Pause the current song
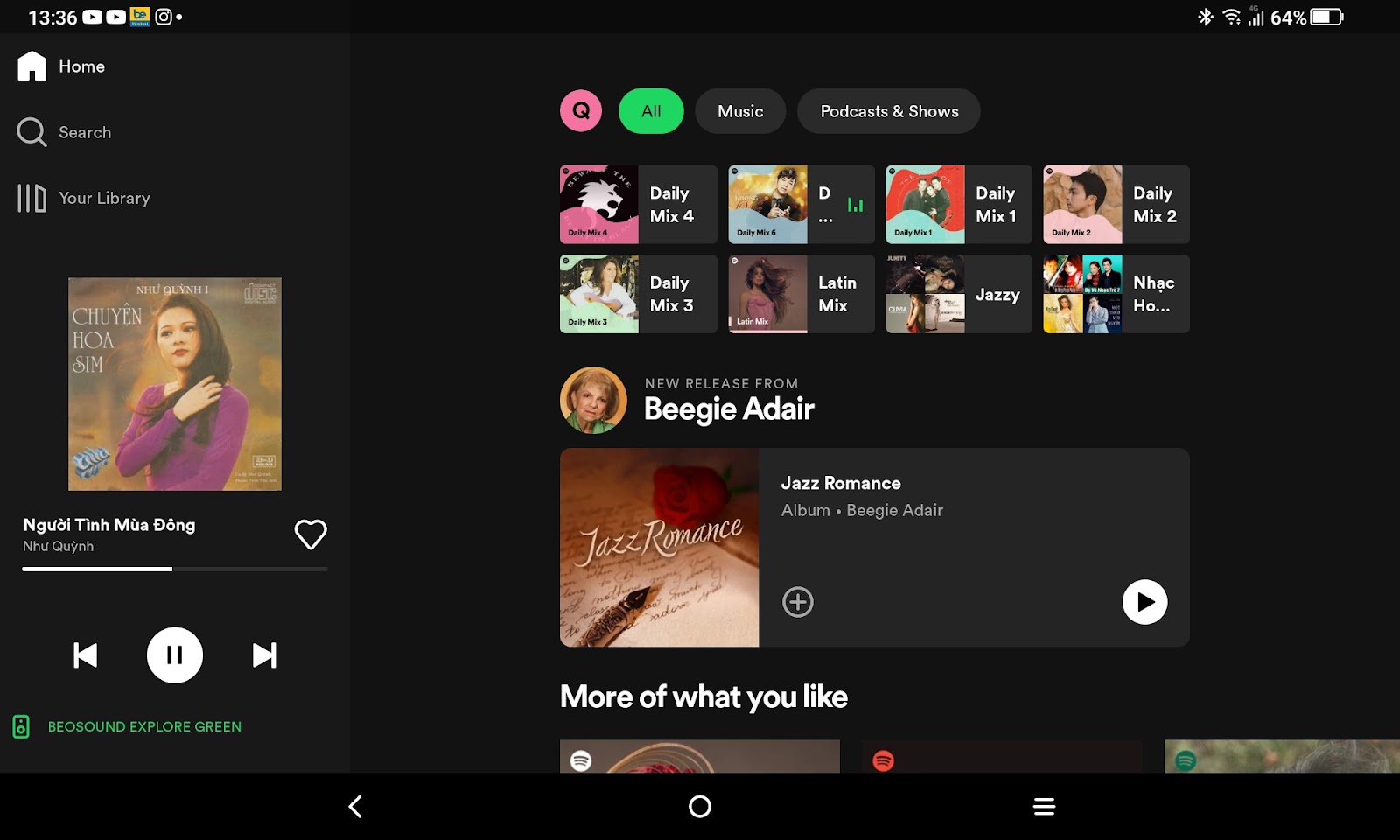Viewport: 1400px width, 840px height. [175, 655]
